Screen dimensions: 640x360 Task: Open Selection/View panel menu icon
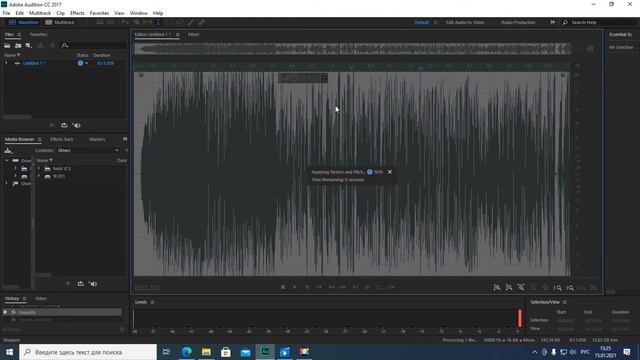[565, 302]
